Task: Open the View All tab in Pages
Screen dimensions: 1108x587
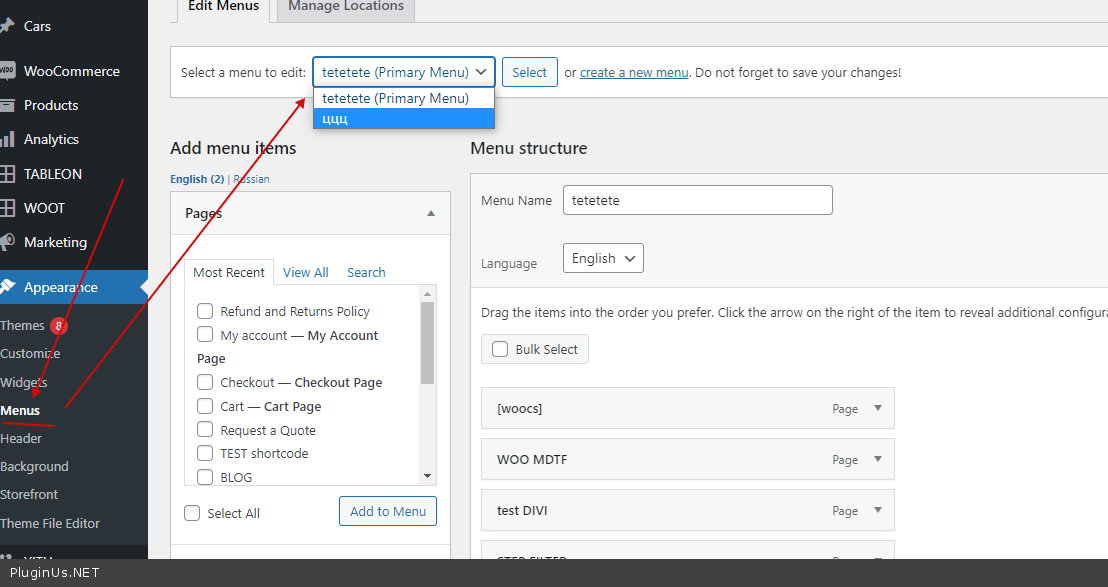Action: click(305, 272)
